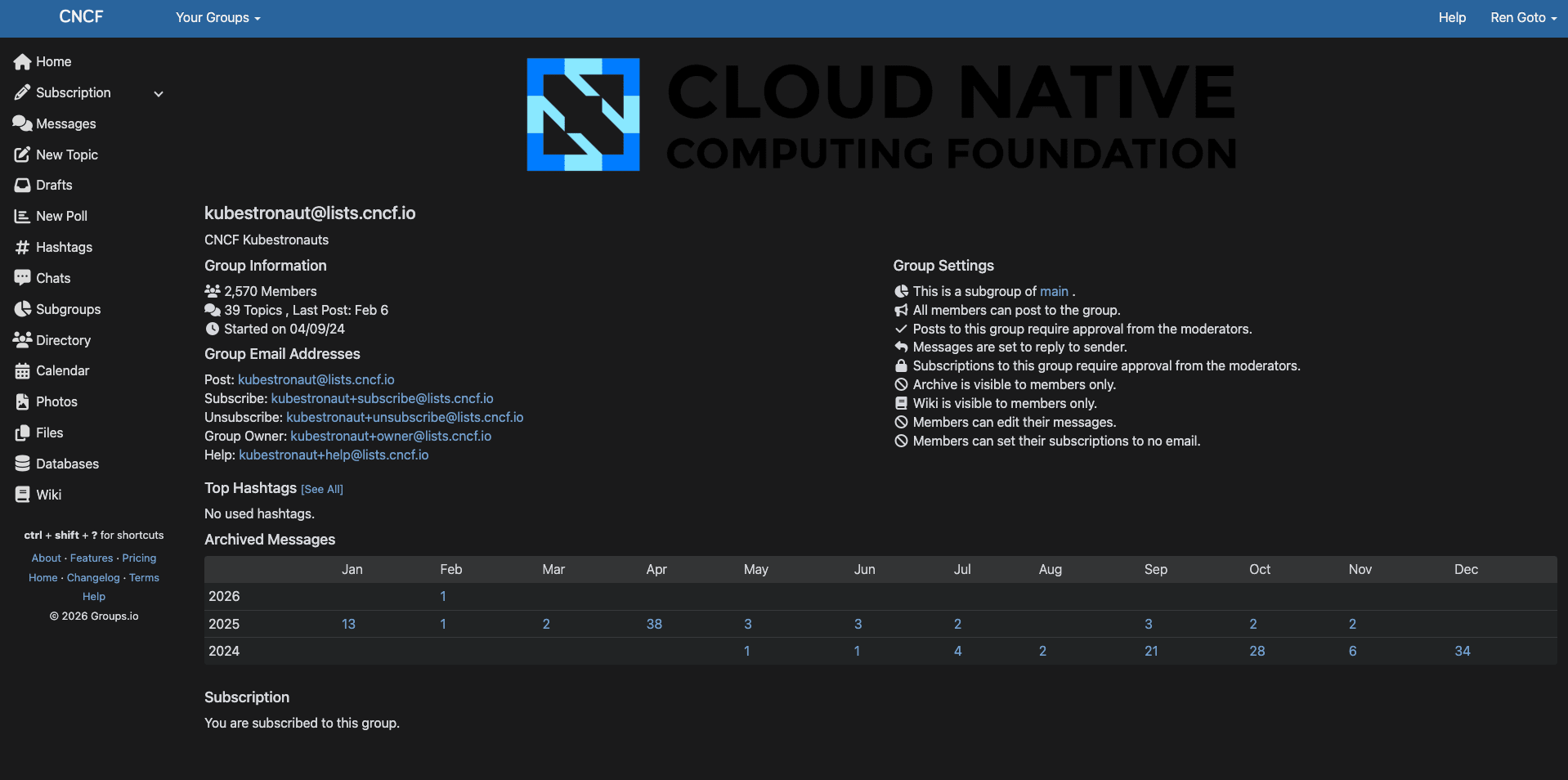Click the reply arrow icon in Group Settings

tap(901, 347)
